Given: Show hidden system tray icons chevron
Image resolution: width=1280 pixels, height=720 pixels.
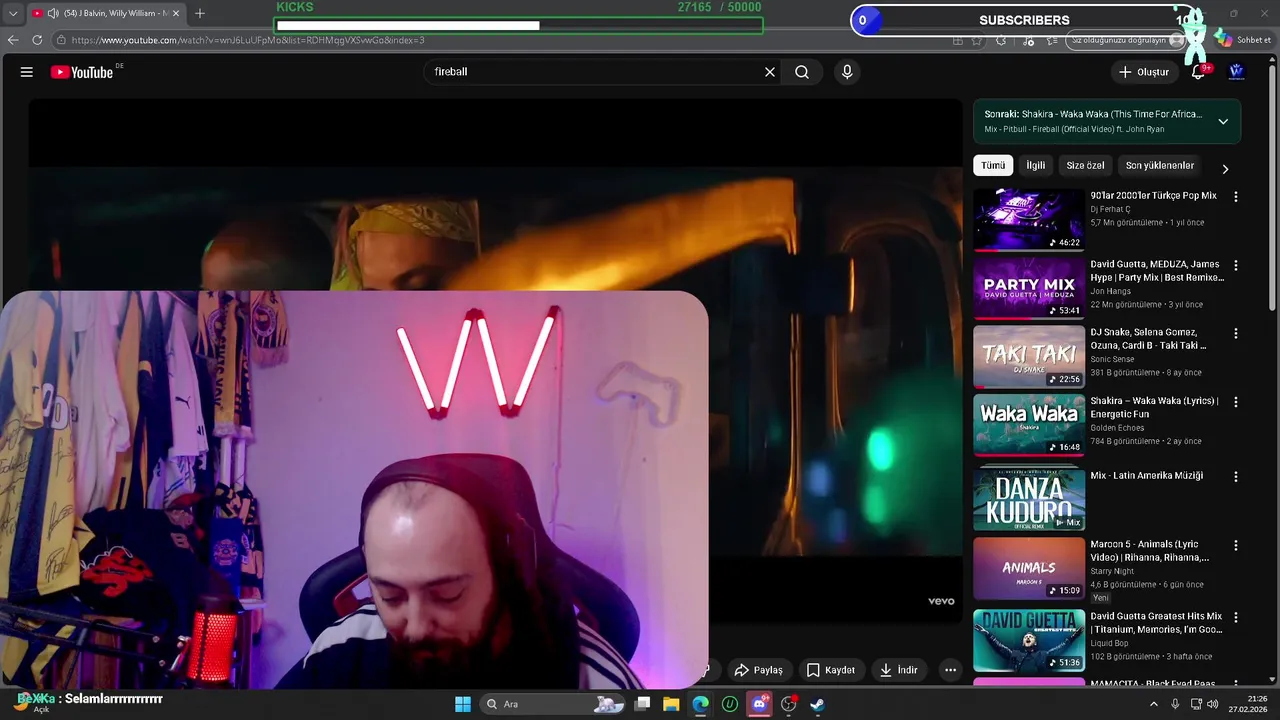Looking at the screenshot, I should click(1153, 704).
